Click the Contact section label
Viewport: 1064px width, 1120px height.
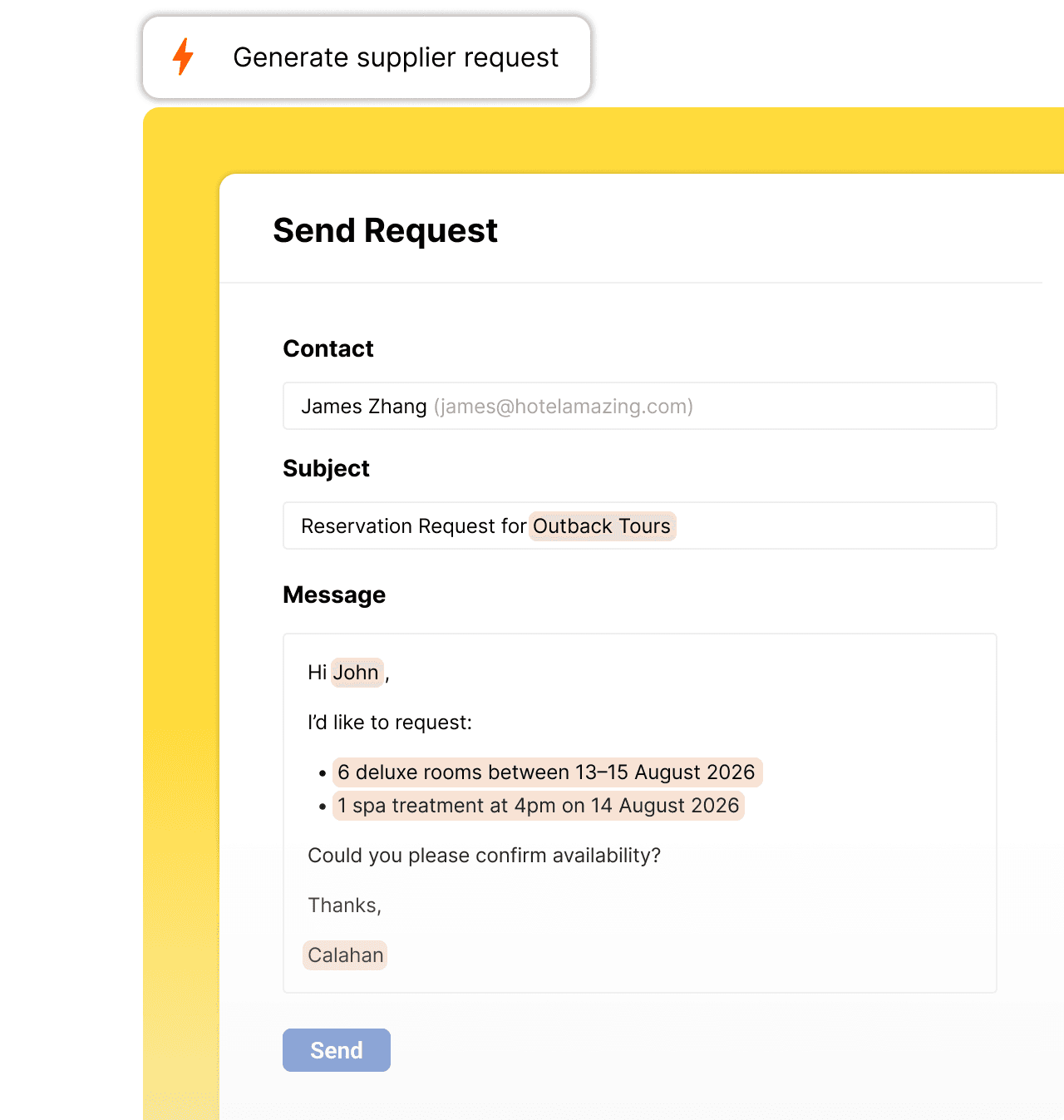328,348
